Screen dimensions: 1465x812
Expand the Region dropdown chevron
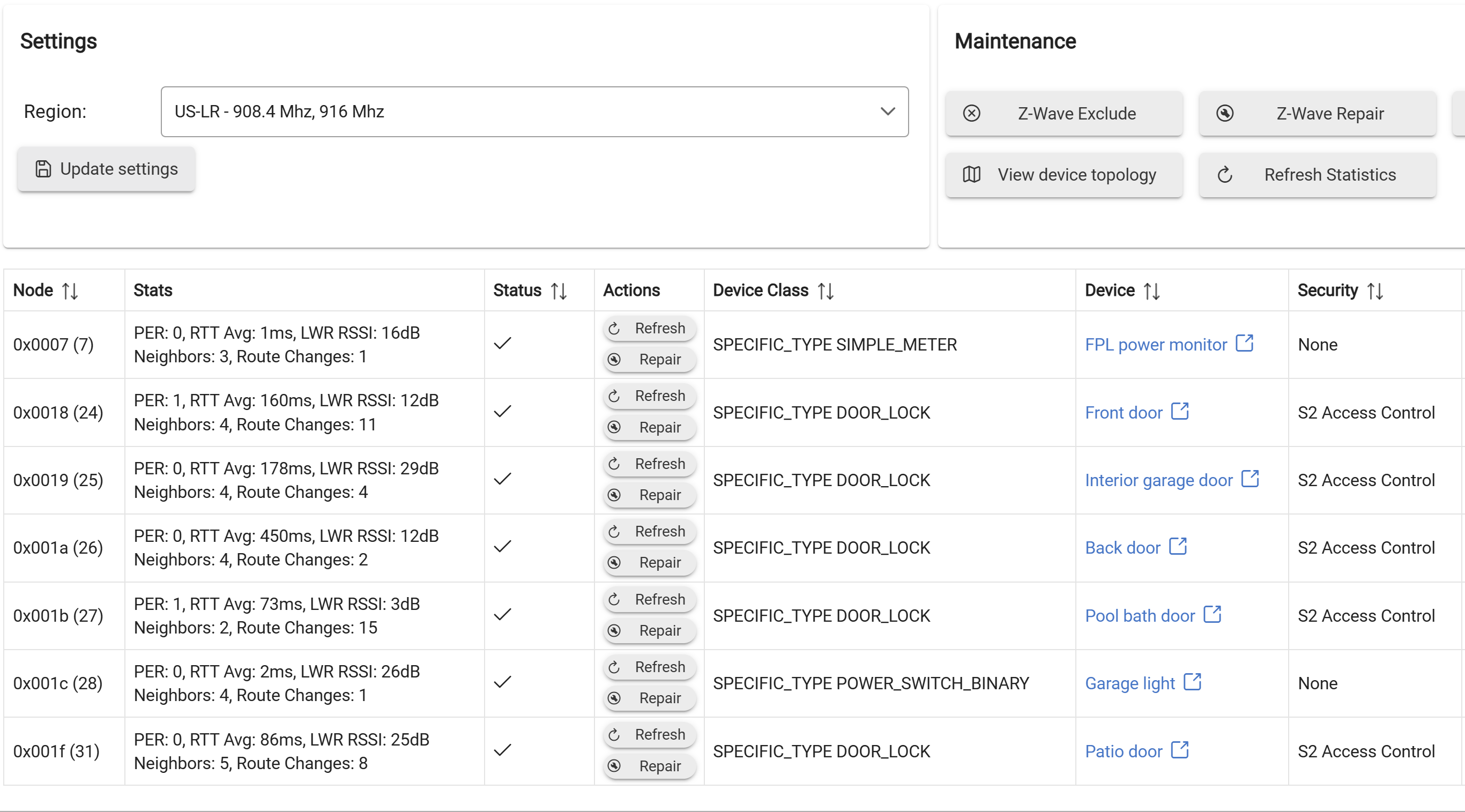point(887,111)
